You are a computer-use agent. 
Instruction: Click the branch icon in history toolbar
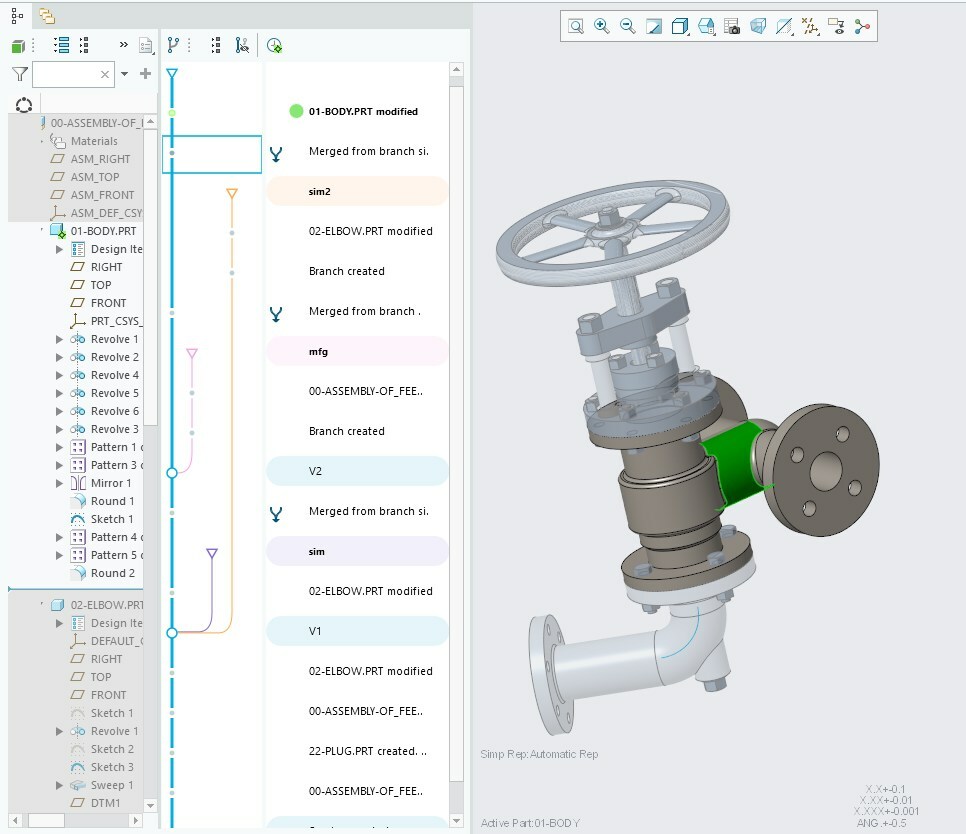[x=174, y=45]
